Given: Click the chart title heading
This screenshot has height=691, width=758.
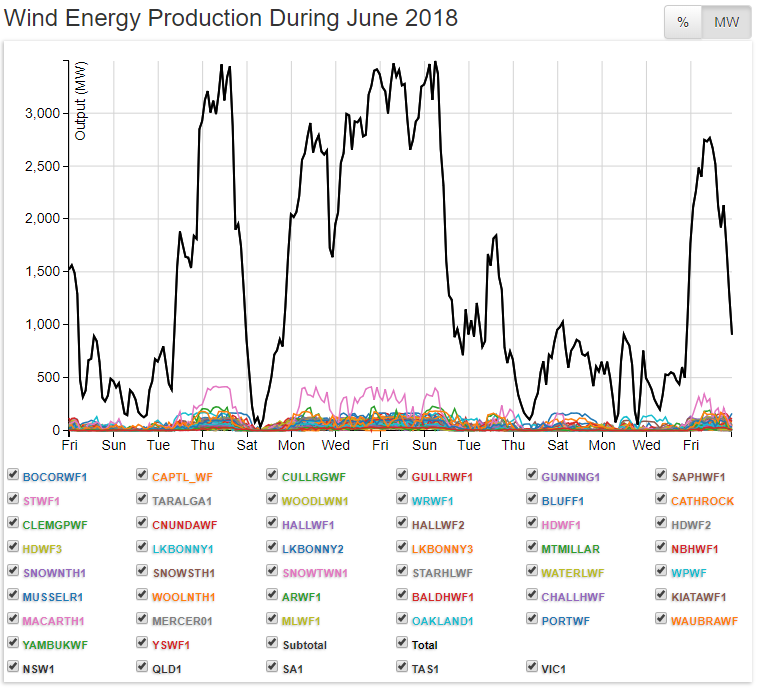Looking at the screenshot, I should (x=231, y=18).
